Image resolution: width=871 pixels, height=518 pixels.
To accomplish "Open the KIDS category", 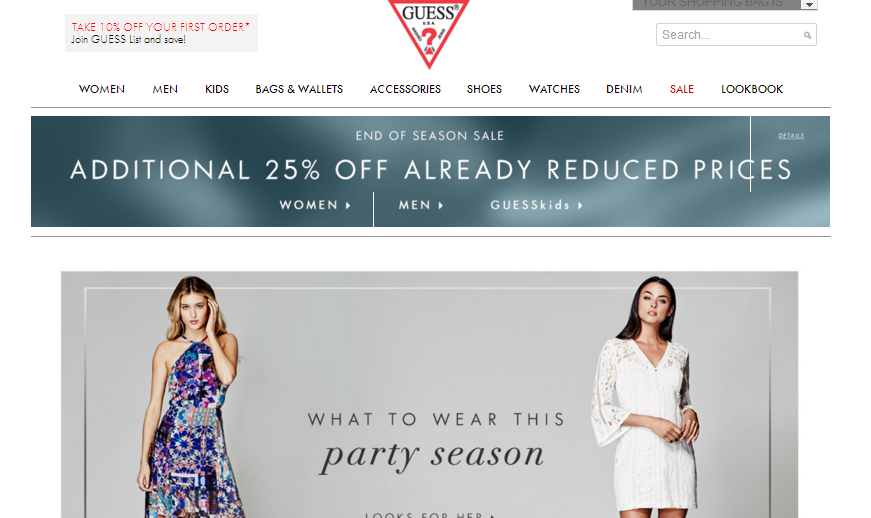I will coord(217,89).
